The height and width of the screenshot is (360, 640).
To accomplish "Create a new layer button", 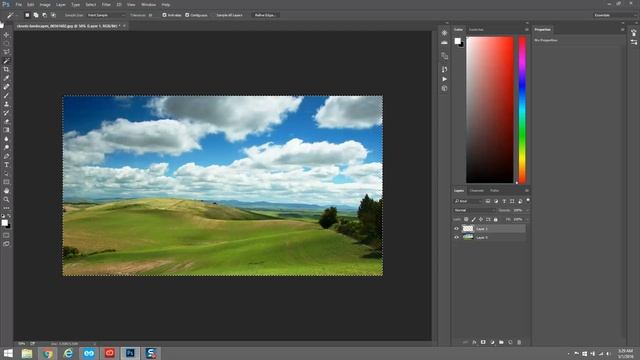I will tap(510, 342).
